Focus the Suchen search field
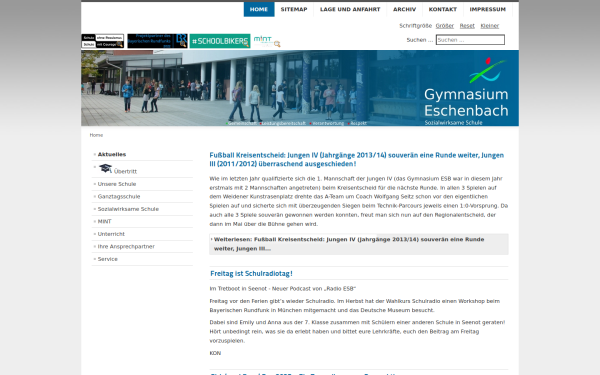 470,40
